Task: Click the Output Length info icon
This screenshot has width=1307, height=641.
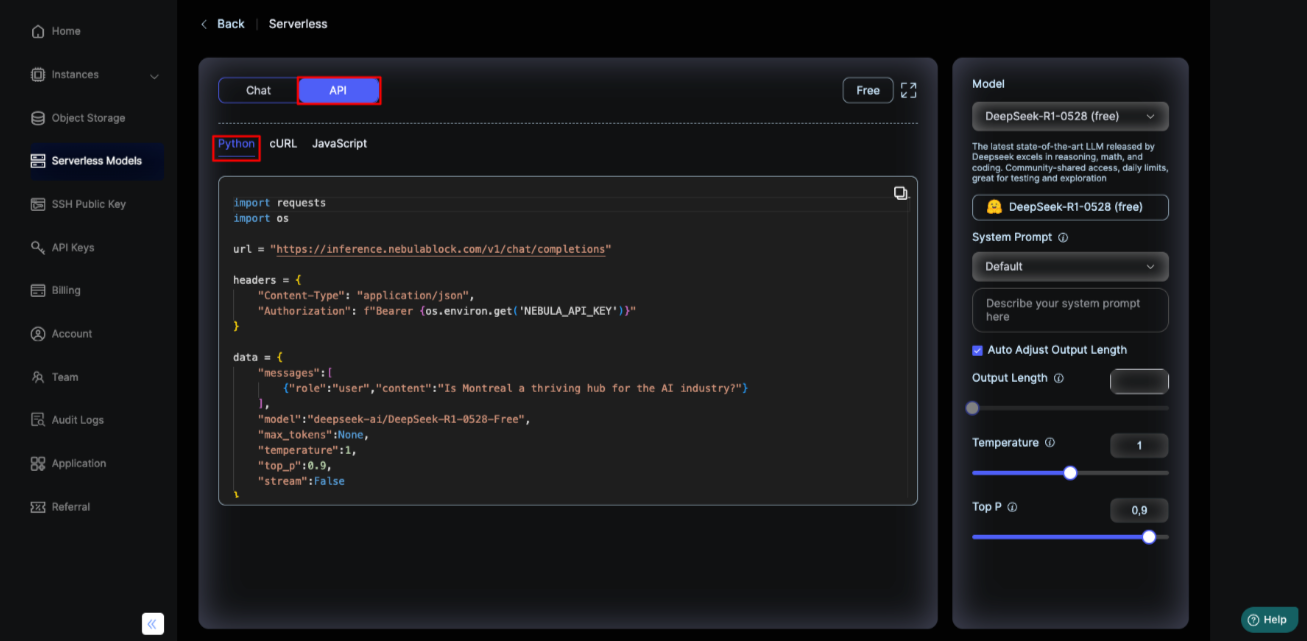Action: click(x=1059, y=379)
